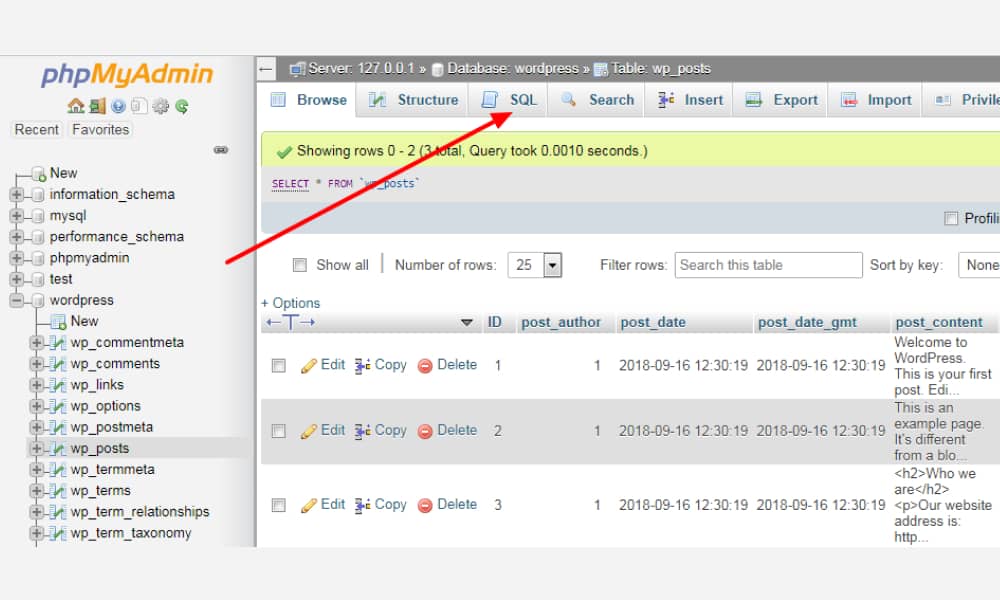
Task: Click the wp_options table icon in tree
Action: 58,406
